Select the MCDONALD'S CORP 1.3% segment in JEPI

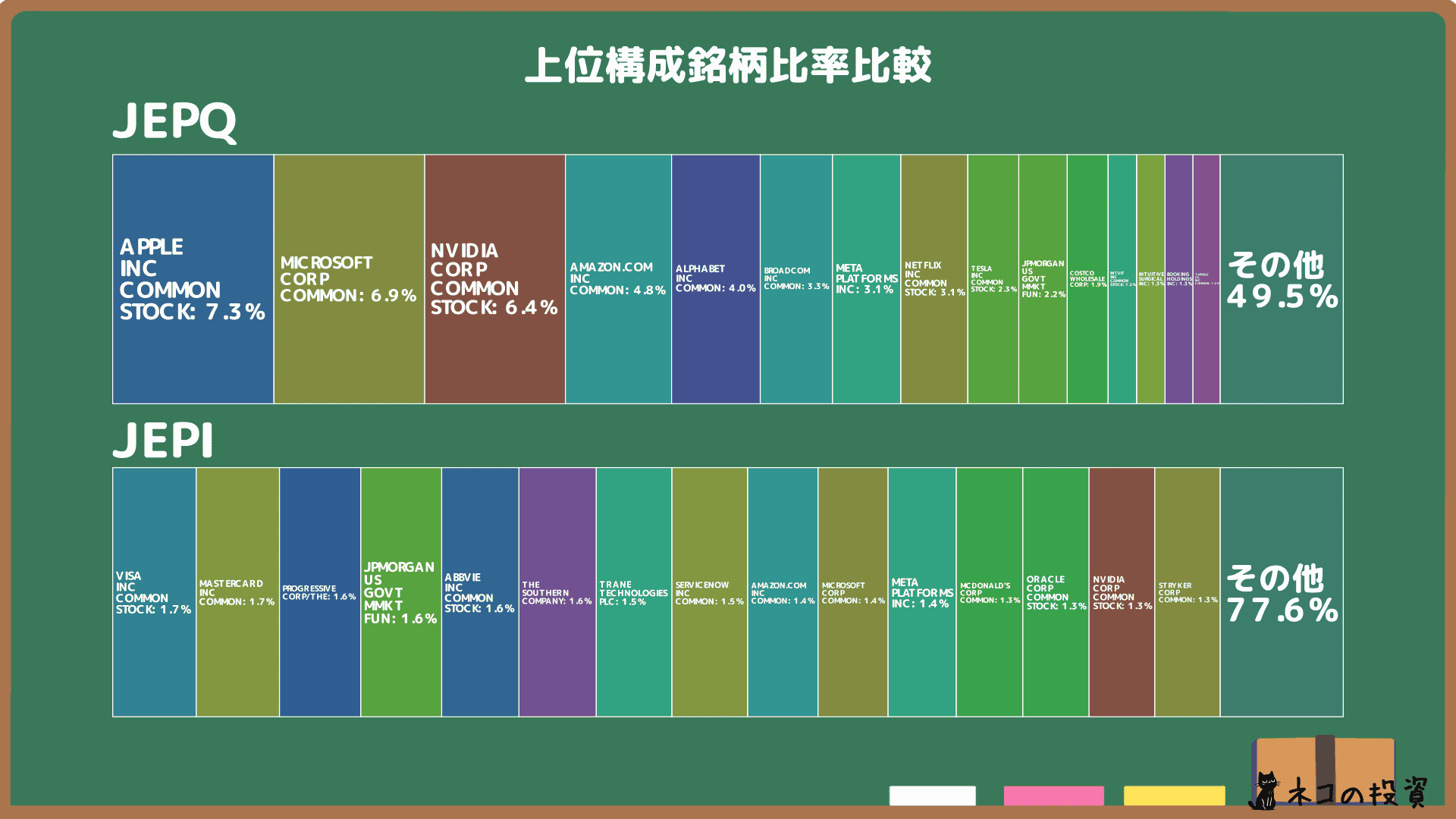pyautogui.click(x=989, y=591)
